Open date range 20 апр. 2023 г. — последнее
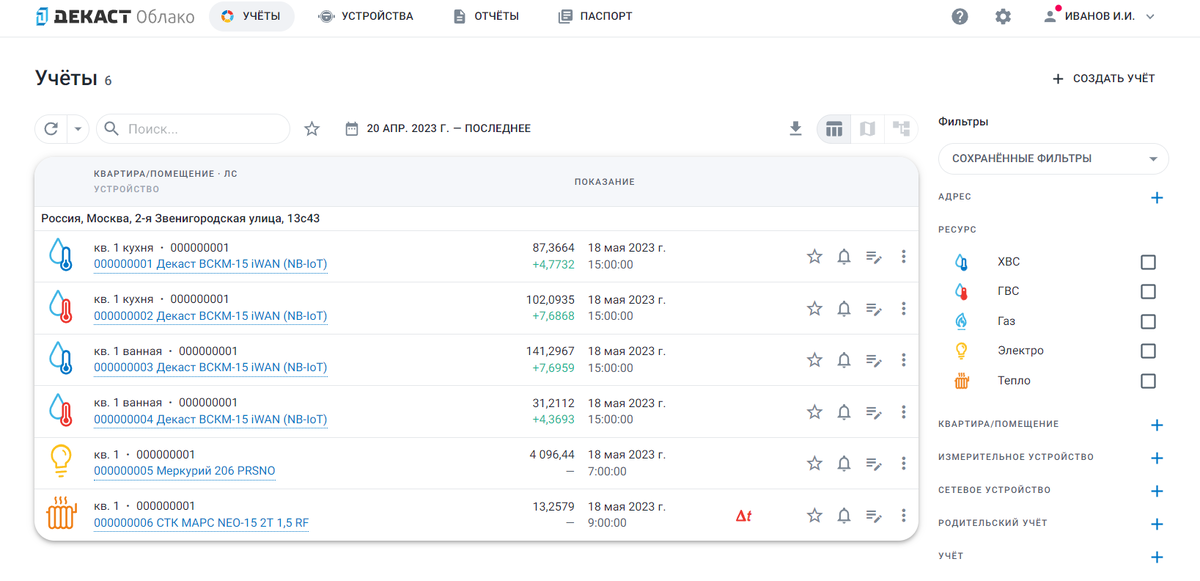This screenshot has height=581, width=1200. click(x=438, y=129)
